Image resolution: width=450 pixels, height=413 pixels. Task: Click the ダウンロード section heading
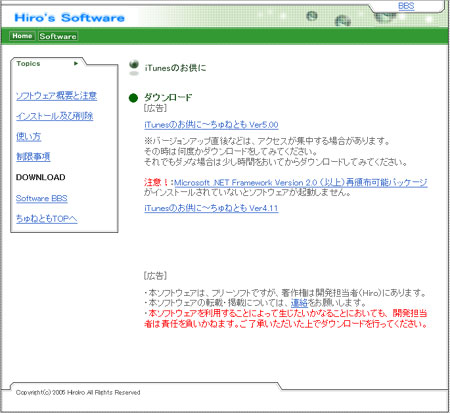pos(168,97)
